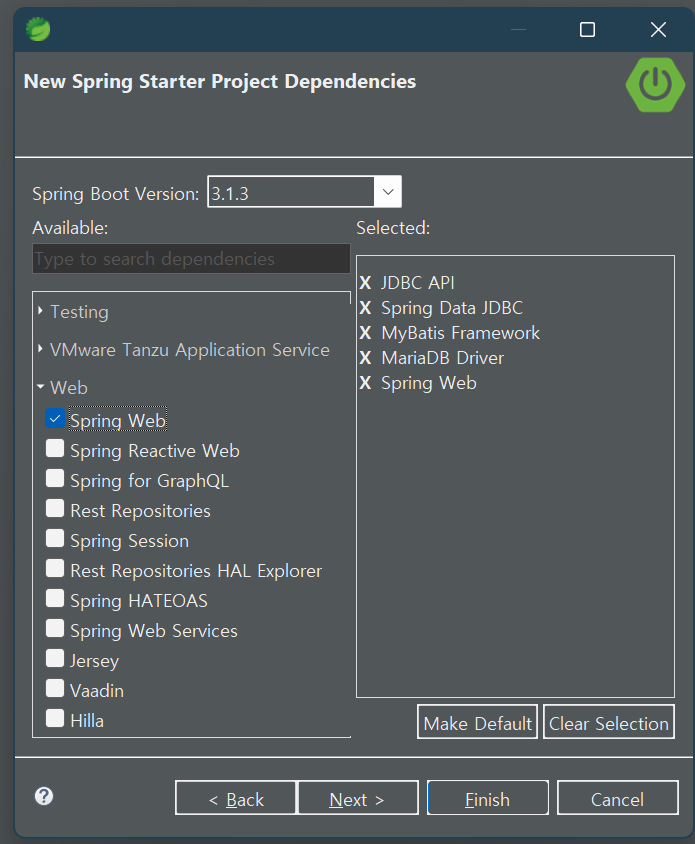Focus the dependency search field

(x=191, y=259)
